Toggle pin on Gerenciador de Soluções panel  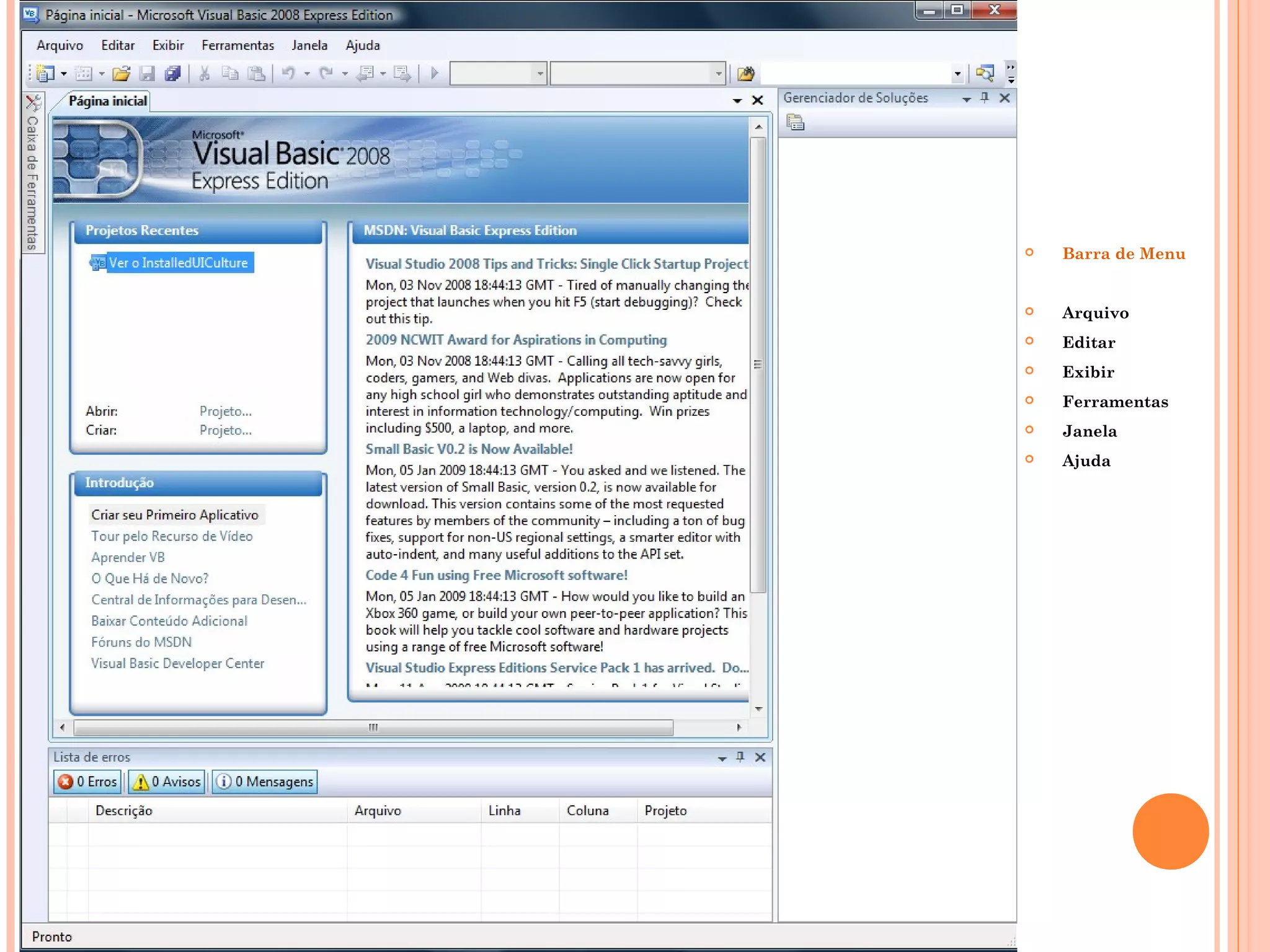click(985, 98)
